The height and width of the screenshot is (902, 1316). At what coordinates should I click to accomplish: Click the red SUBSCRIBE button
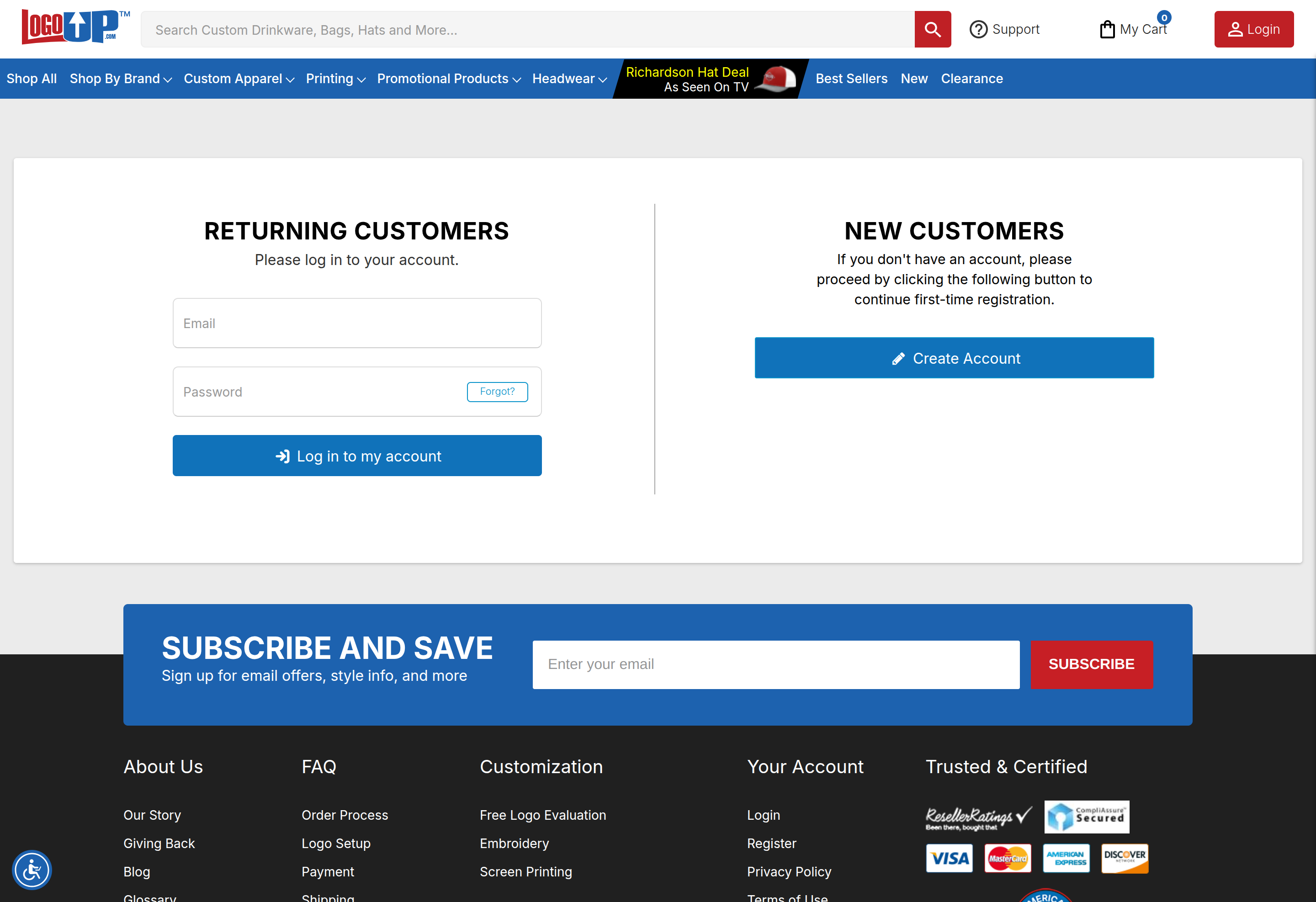tap(1091, 664)
